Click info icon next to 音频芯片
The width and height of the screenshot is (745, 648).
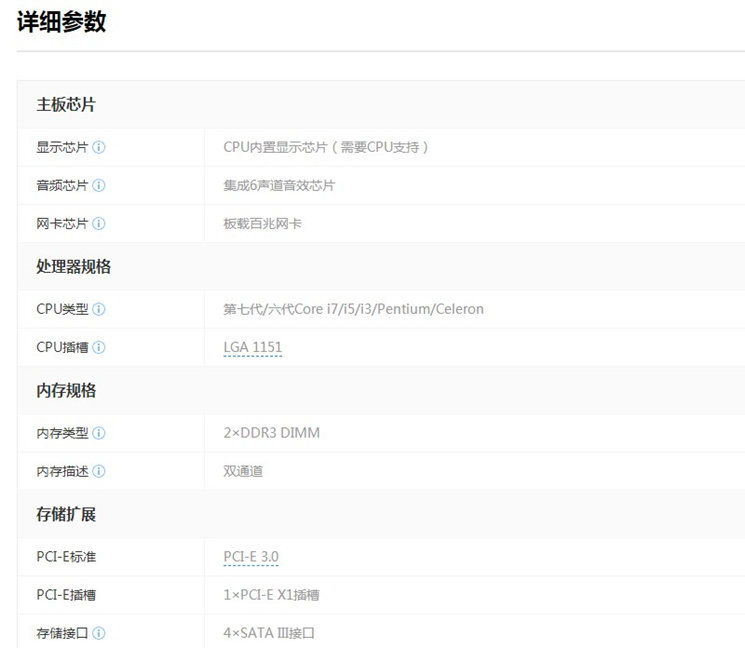(98, 185)
